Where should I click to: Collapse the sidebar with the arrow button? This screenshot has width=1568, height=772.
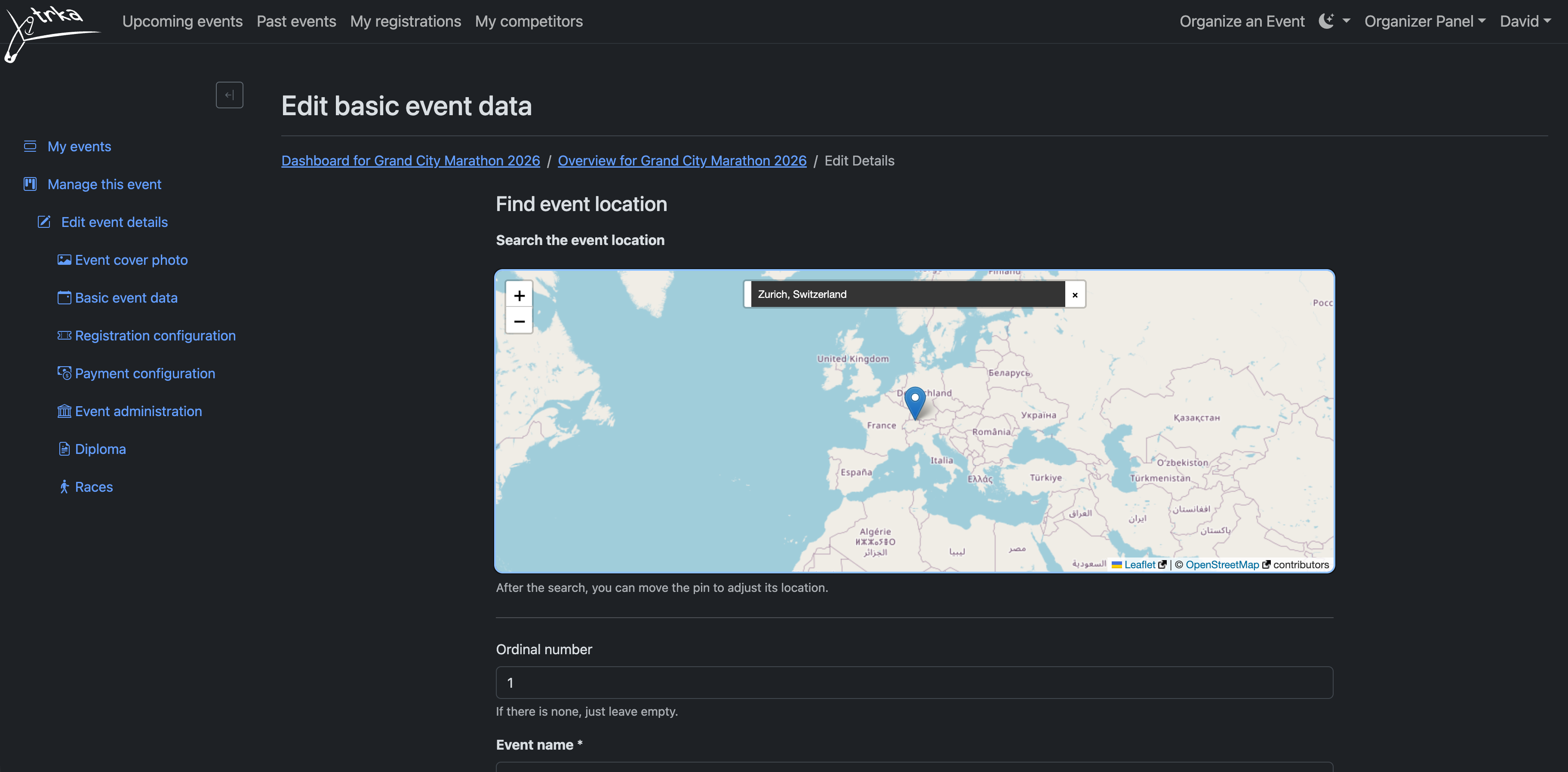click(230, 94)
